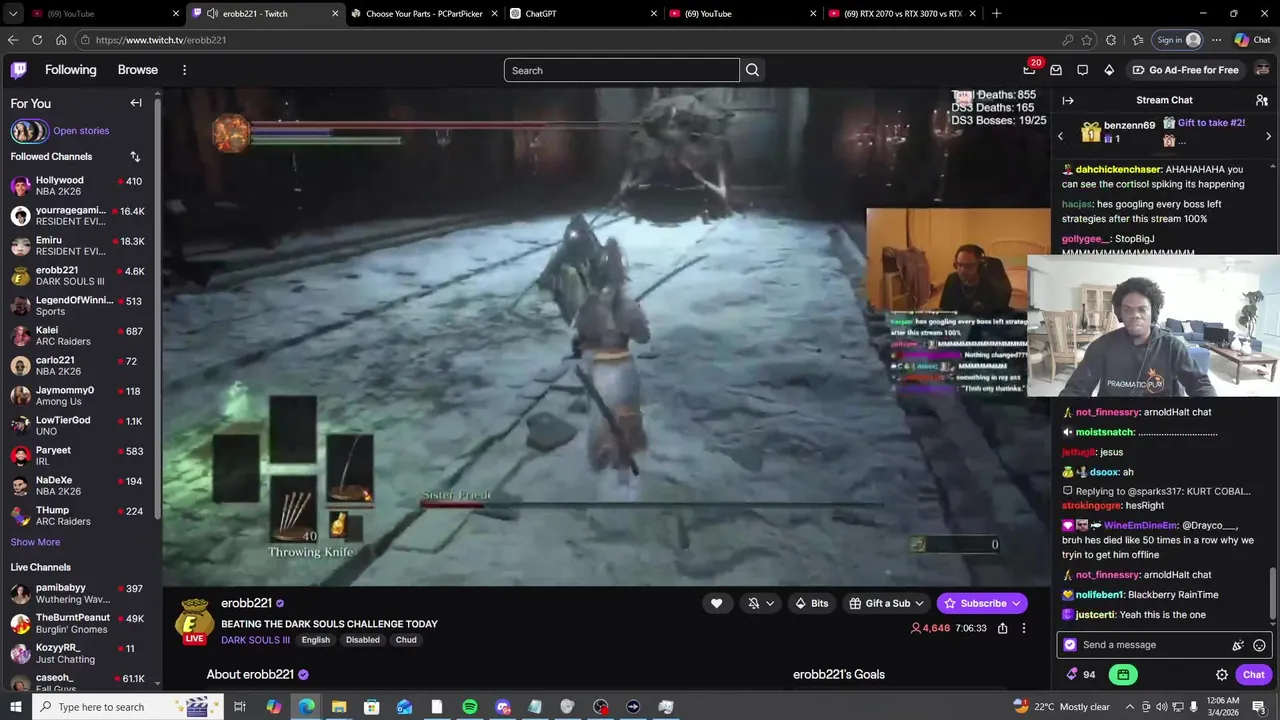Open emote picker smiley in chat

coord(1259,645)
